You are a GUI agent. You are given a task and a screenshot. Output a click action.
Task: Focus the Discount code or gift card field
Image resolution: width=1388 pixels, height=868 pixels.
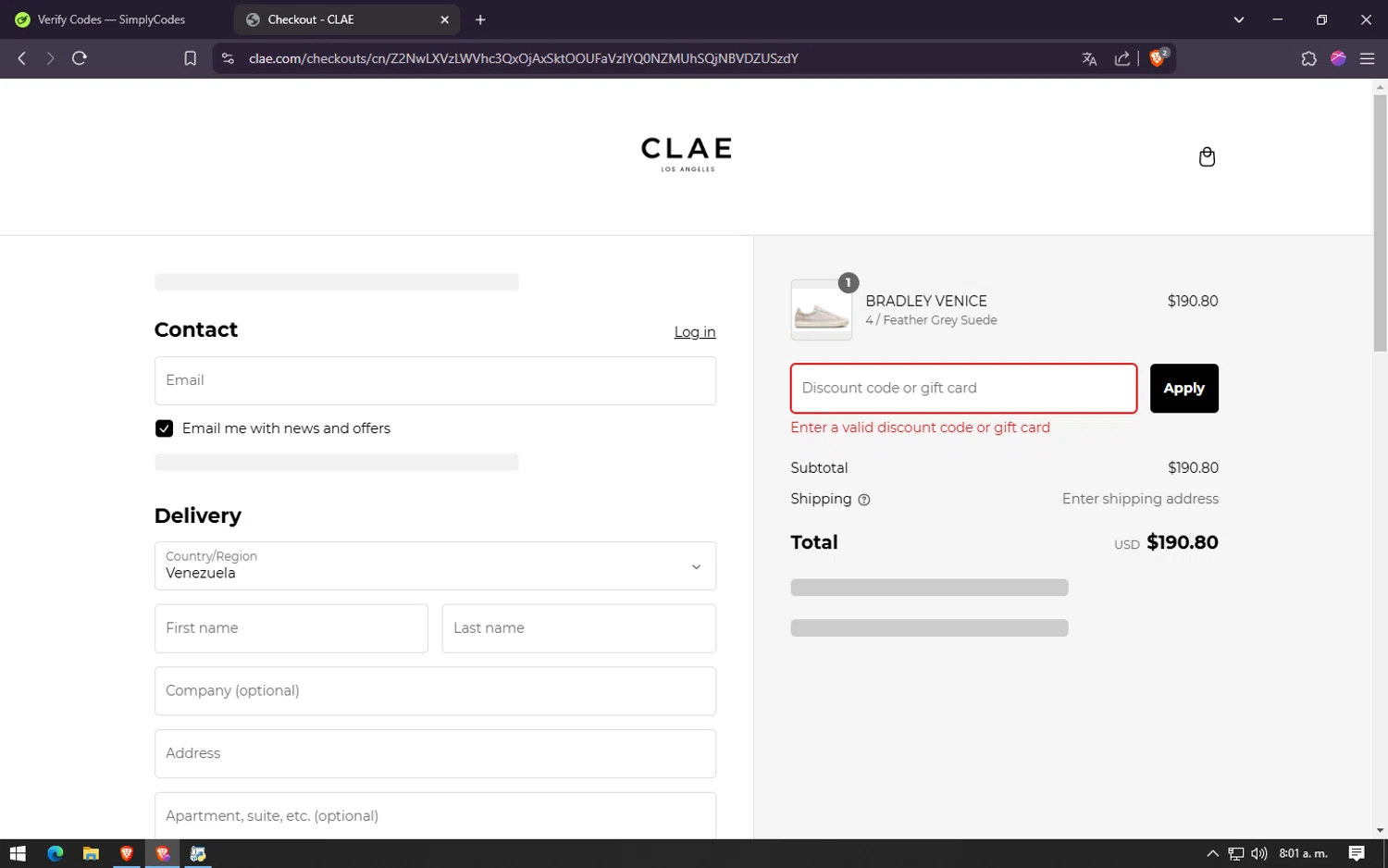(x=963, y=389)
